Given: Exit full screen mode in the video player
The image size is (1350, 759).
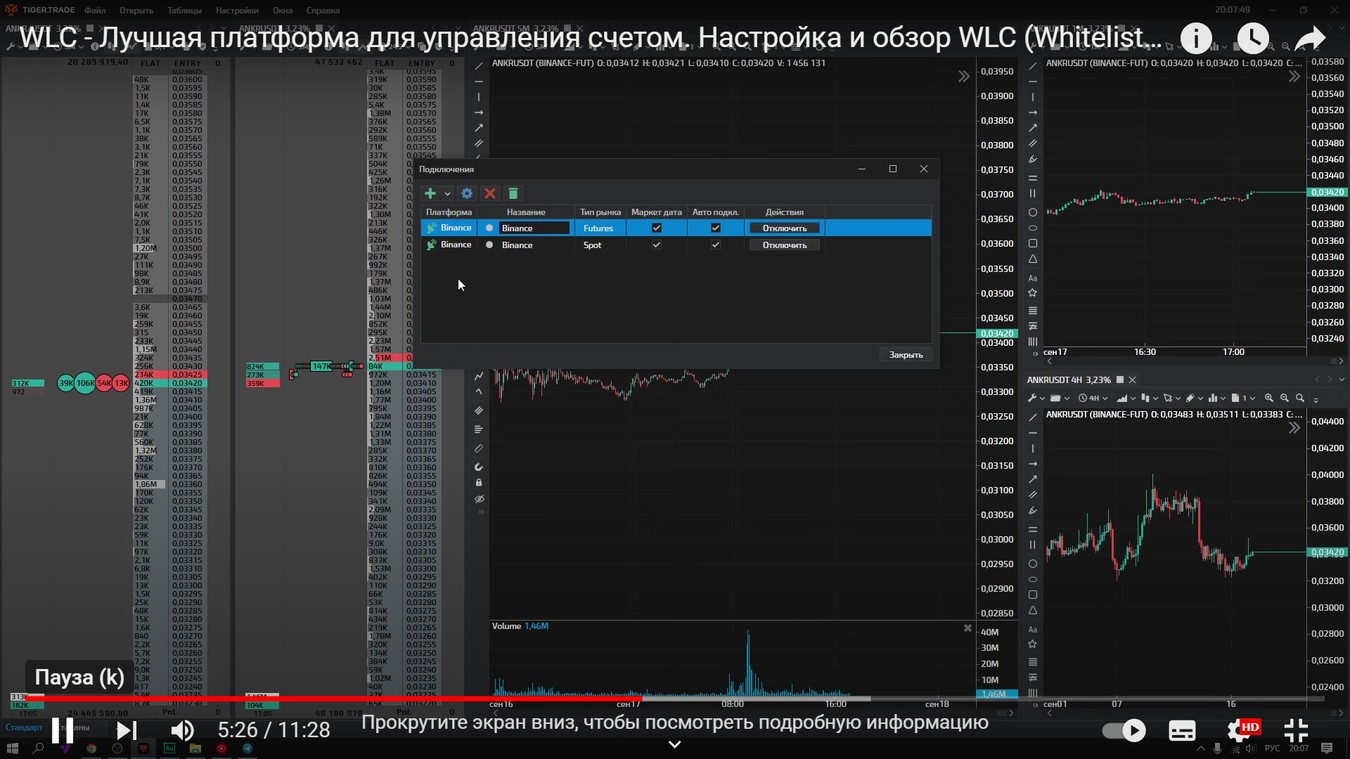Looking at the screenshot, I should 1296,731.
